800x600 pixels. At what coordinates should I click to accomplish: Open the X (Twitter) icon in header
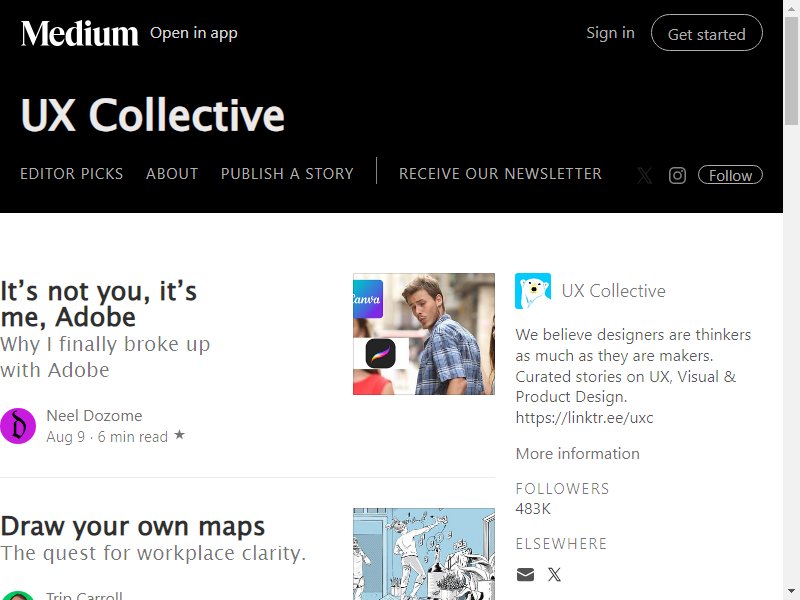[644, 176]
